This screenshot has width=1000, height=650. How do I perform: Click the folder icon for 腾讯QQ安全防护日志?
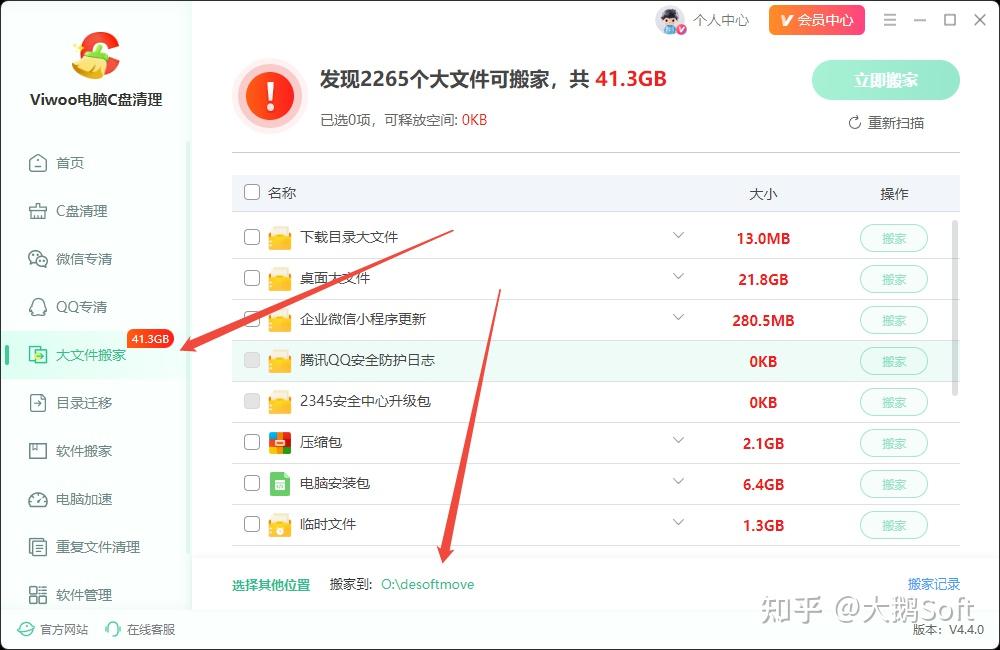pyautogui.click(x=280, y=361)
